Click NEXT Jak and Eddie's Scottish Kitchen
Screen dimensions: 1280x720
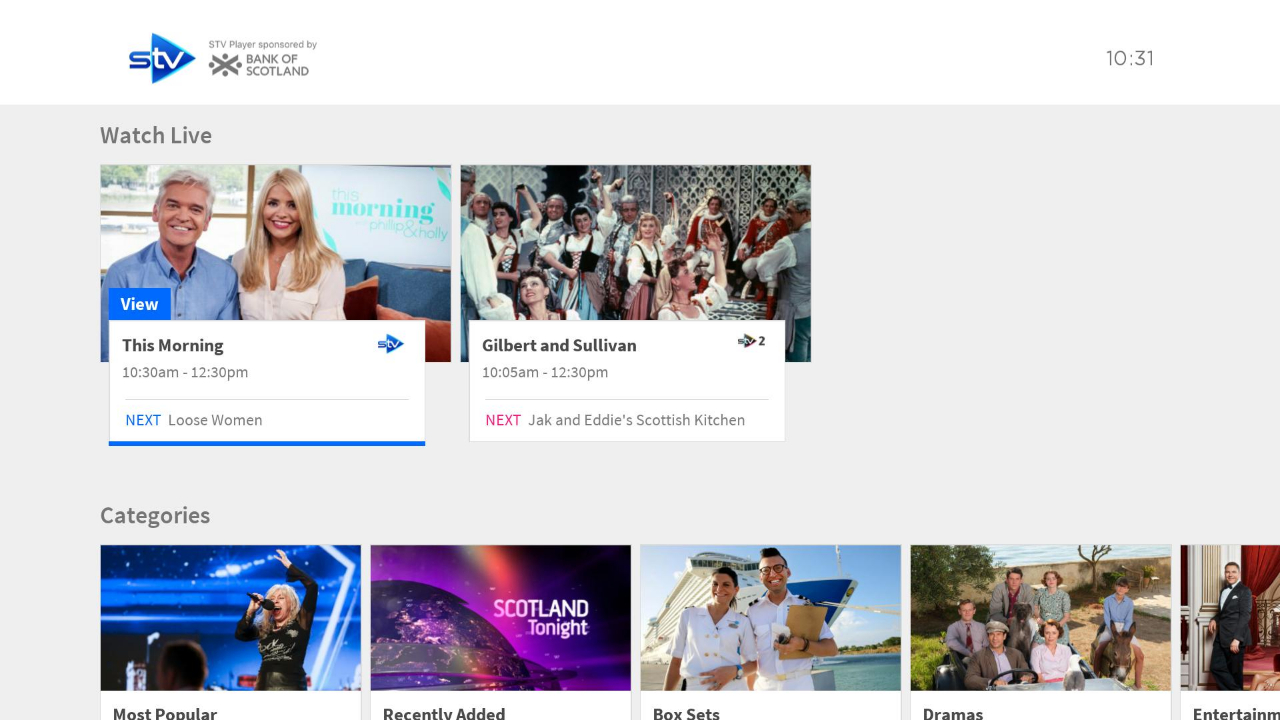613,420
